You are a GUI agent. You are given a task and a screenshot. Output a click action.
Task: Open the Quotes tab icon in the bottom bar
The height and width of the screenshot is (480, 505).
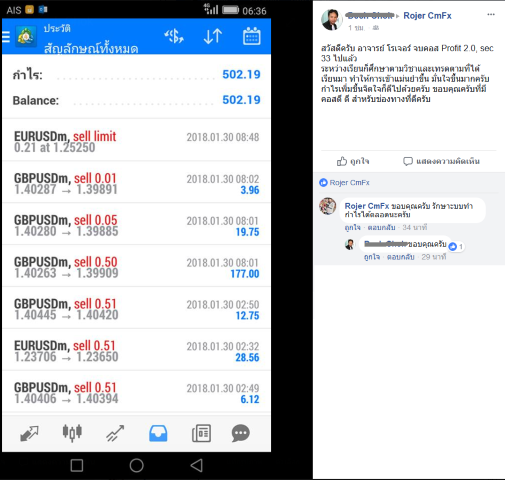pyautogui.click(x=29, y=433)
